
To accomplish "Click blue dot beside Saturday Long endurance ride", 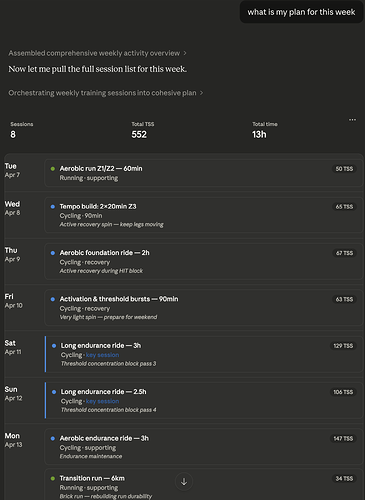I will click(54, 346).
